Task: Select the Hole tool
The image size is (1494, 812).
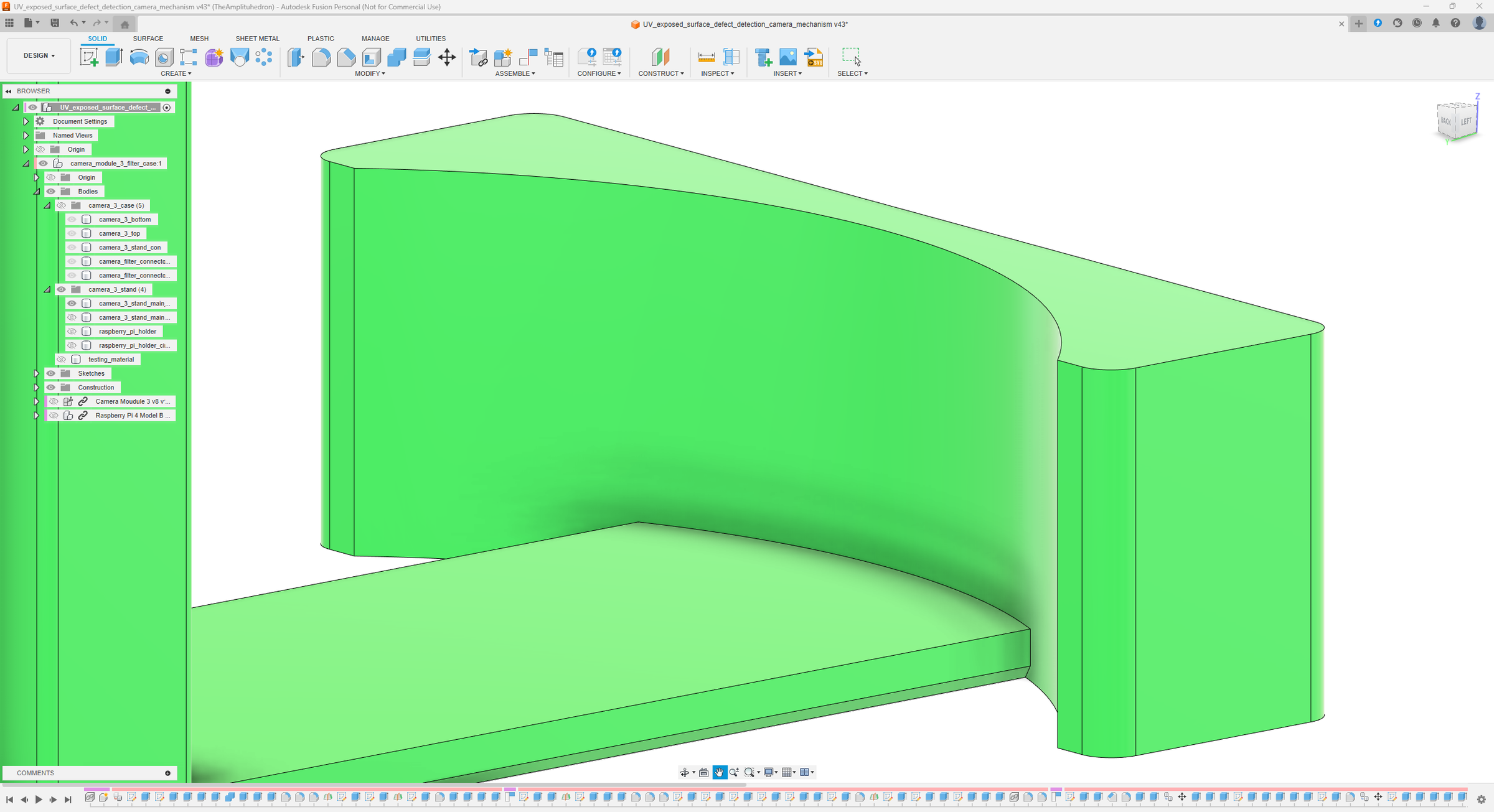Action: (164, 57)
